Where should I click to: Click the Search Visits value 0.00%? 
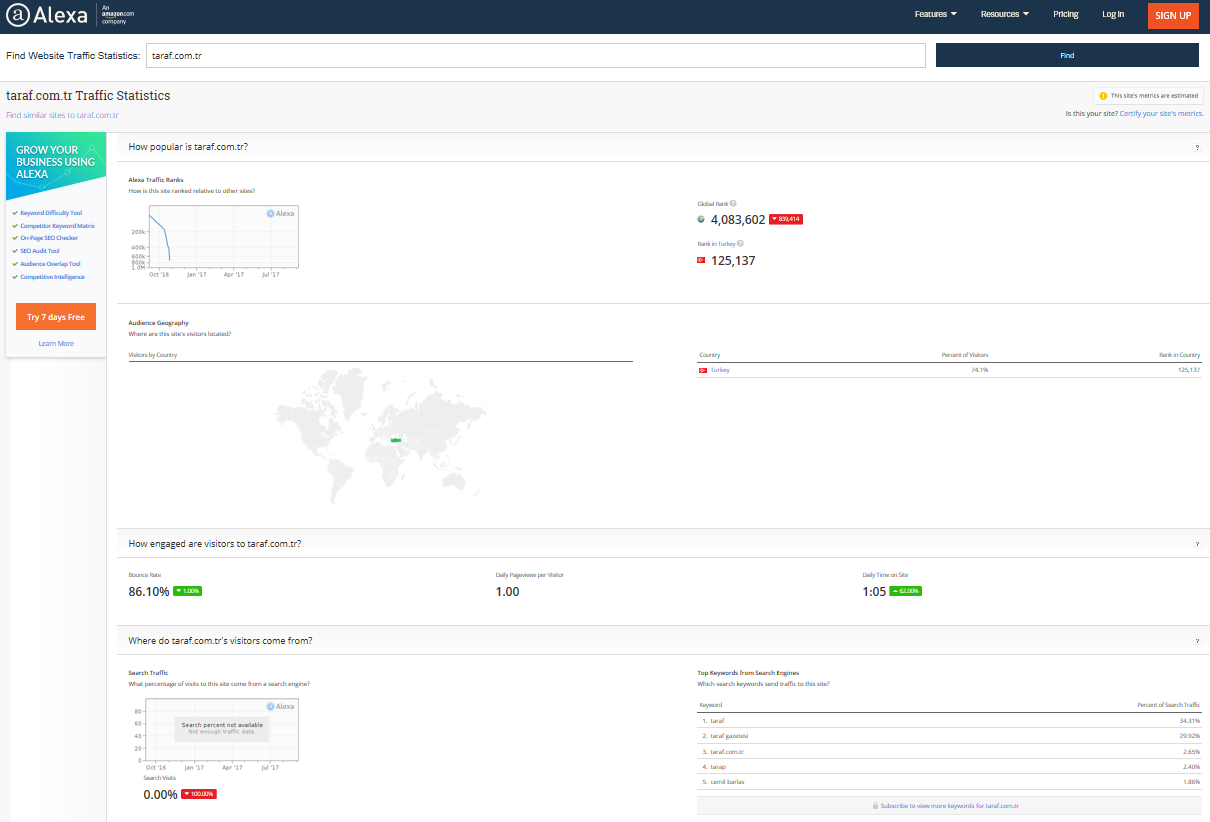pyautogui.click(x=160, y=795)
